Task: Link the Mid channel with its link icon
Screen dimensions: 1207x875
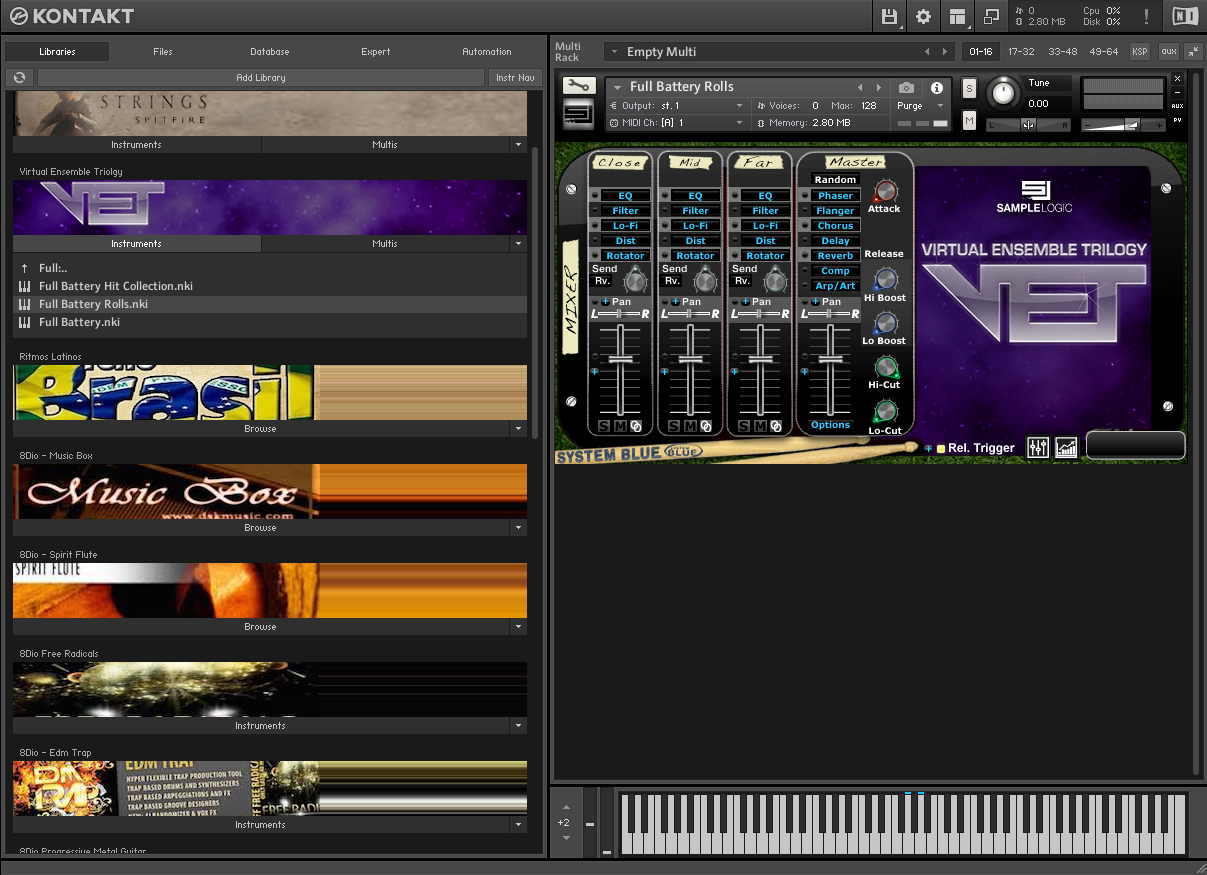Action: [706, 426]
